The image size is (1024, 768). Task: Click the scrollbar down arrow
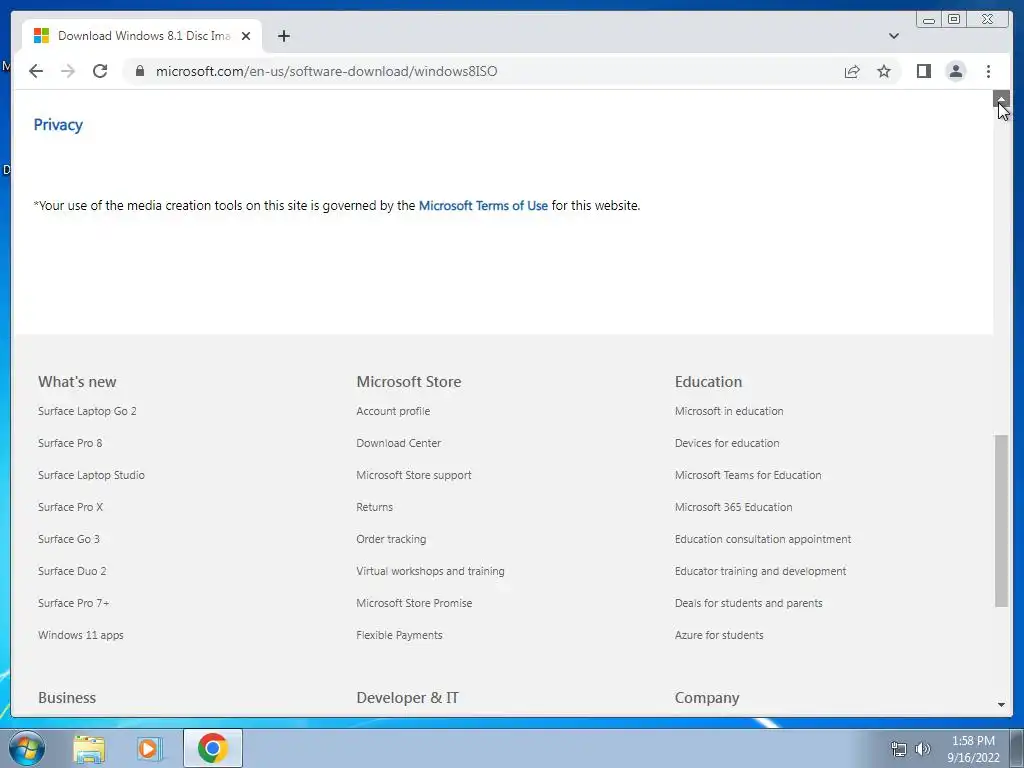[x=1001, y=705]
